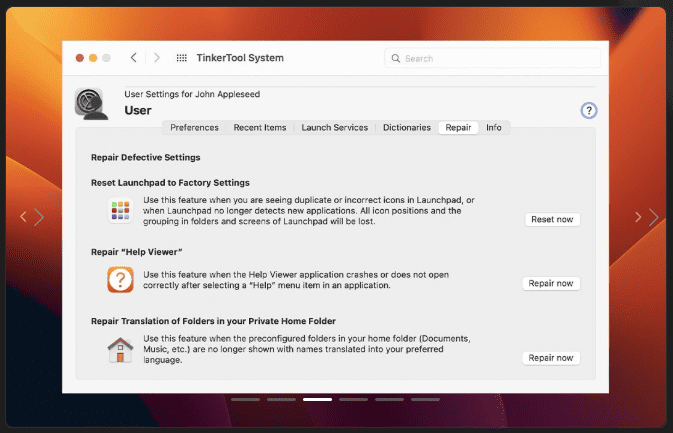The height and width of the screenshot is (433, 673).
Task: Select the Launch Services tab
Action: 334,127
